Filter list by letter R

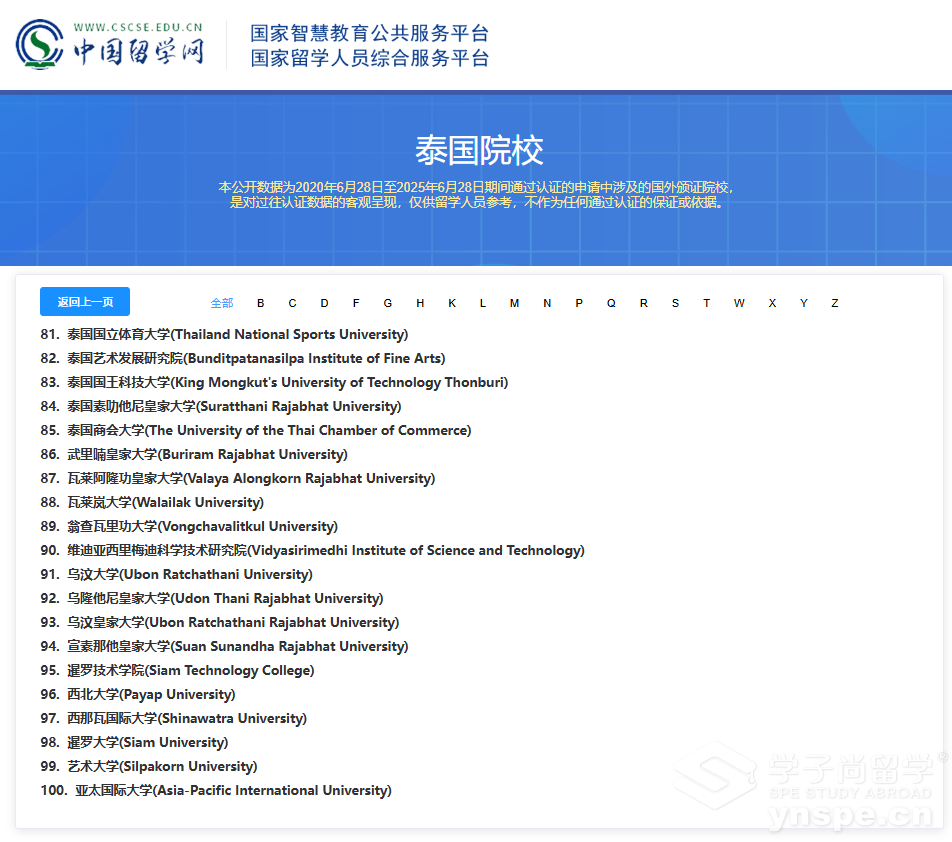[644, 303]
